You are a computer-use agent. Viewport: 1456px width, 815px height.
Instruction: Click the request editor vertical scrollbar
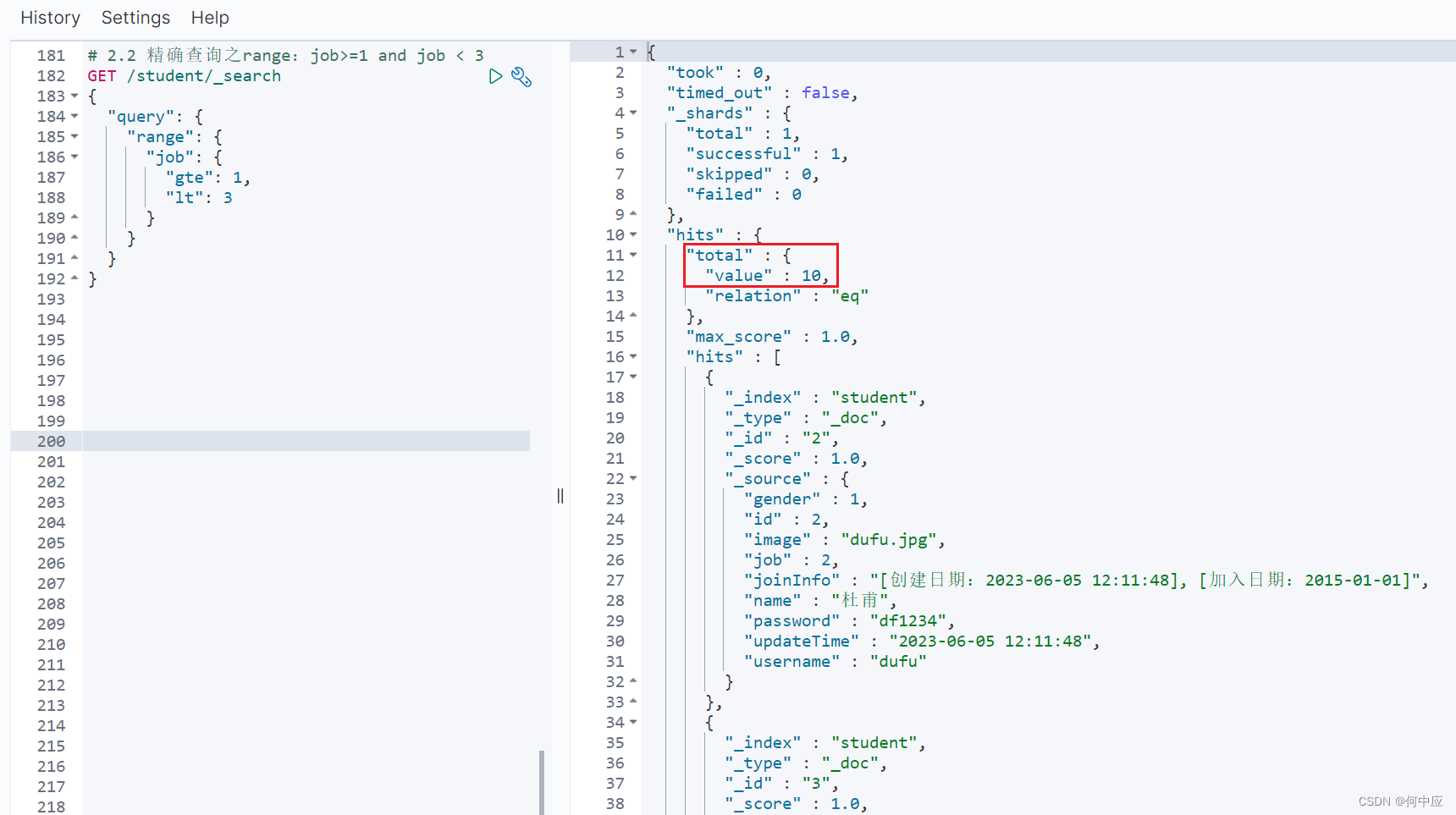pyautogui.click(x=542, y=782)
